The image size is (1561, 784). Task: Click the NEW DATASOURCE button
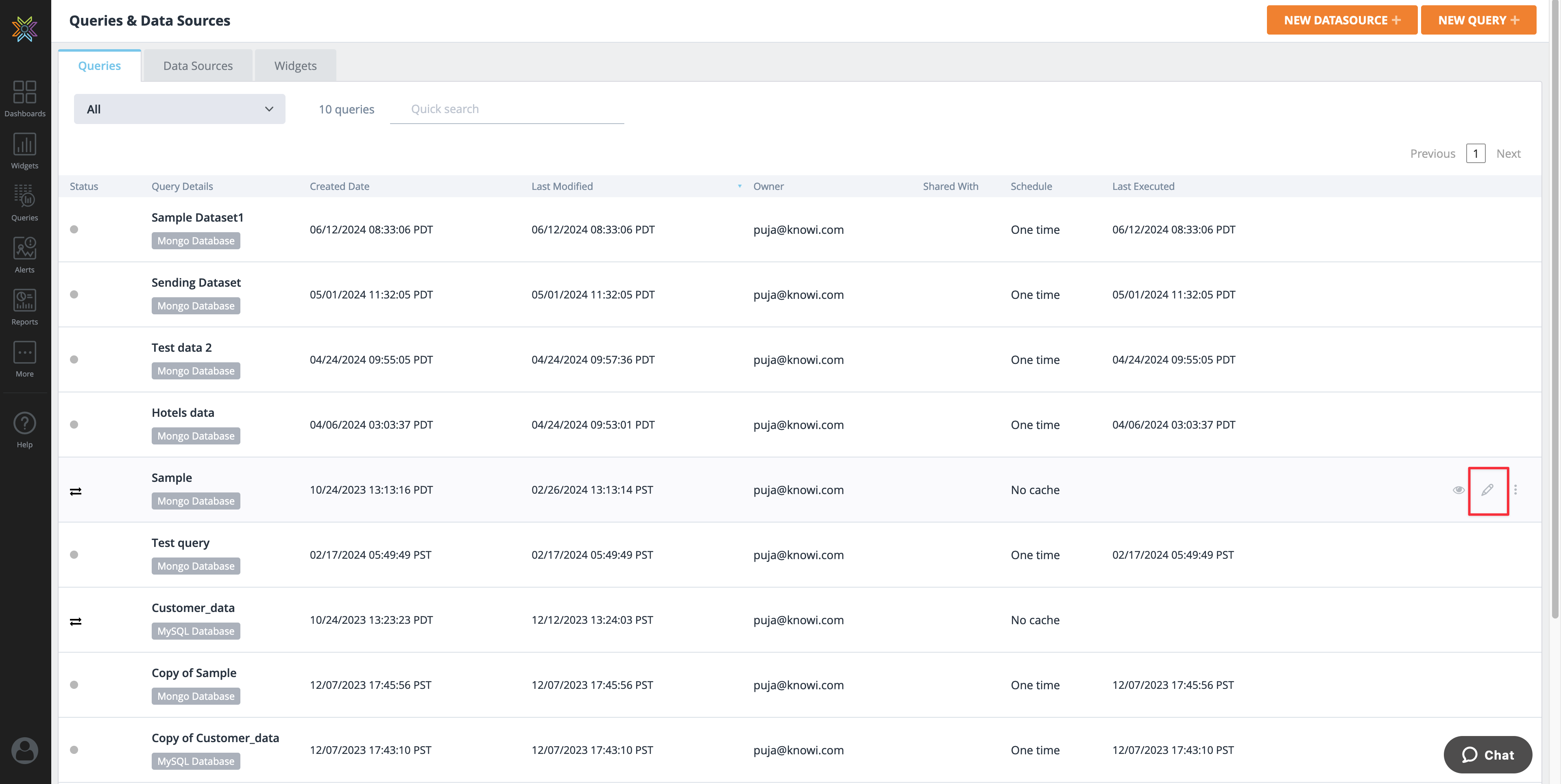point(1342,20)
